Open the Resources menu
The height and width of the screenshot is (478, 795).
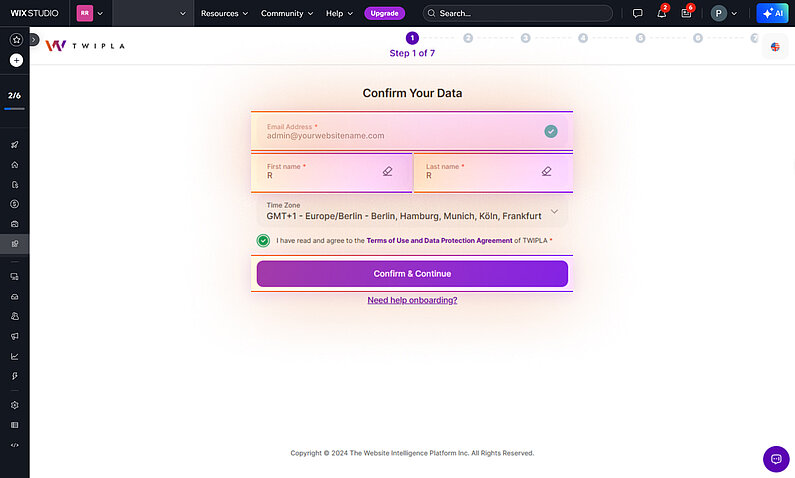click(x=225, y=14)
